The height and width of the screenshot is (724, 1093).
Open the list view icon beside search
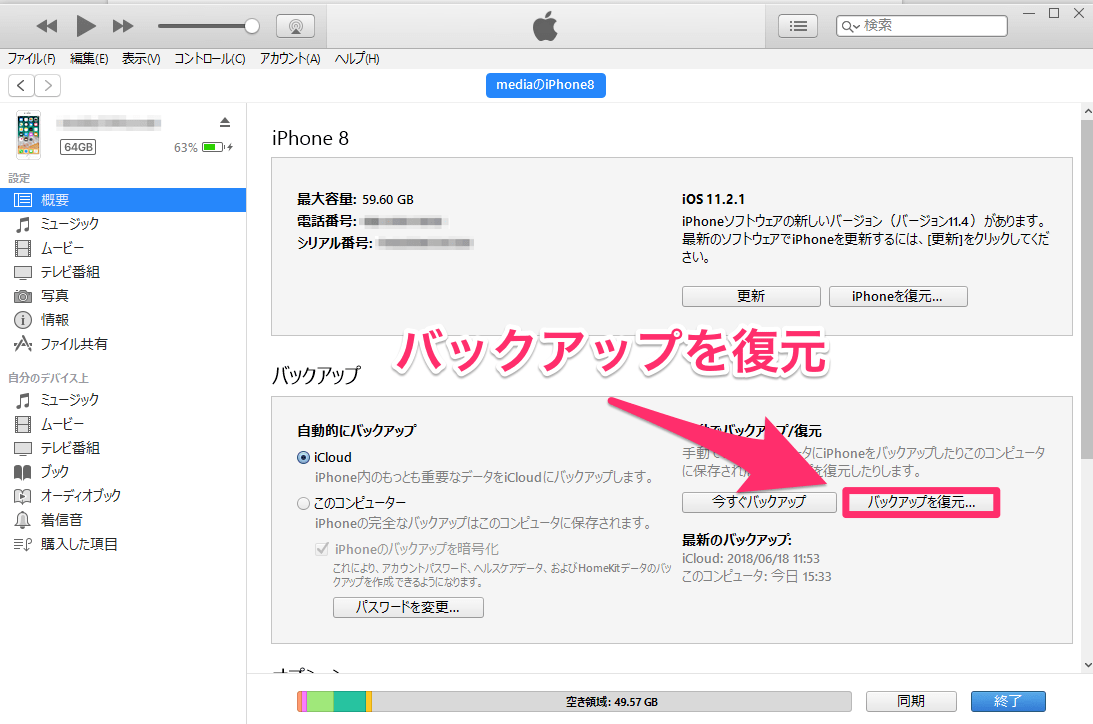[797, 25]
